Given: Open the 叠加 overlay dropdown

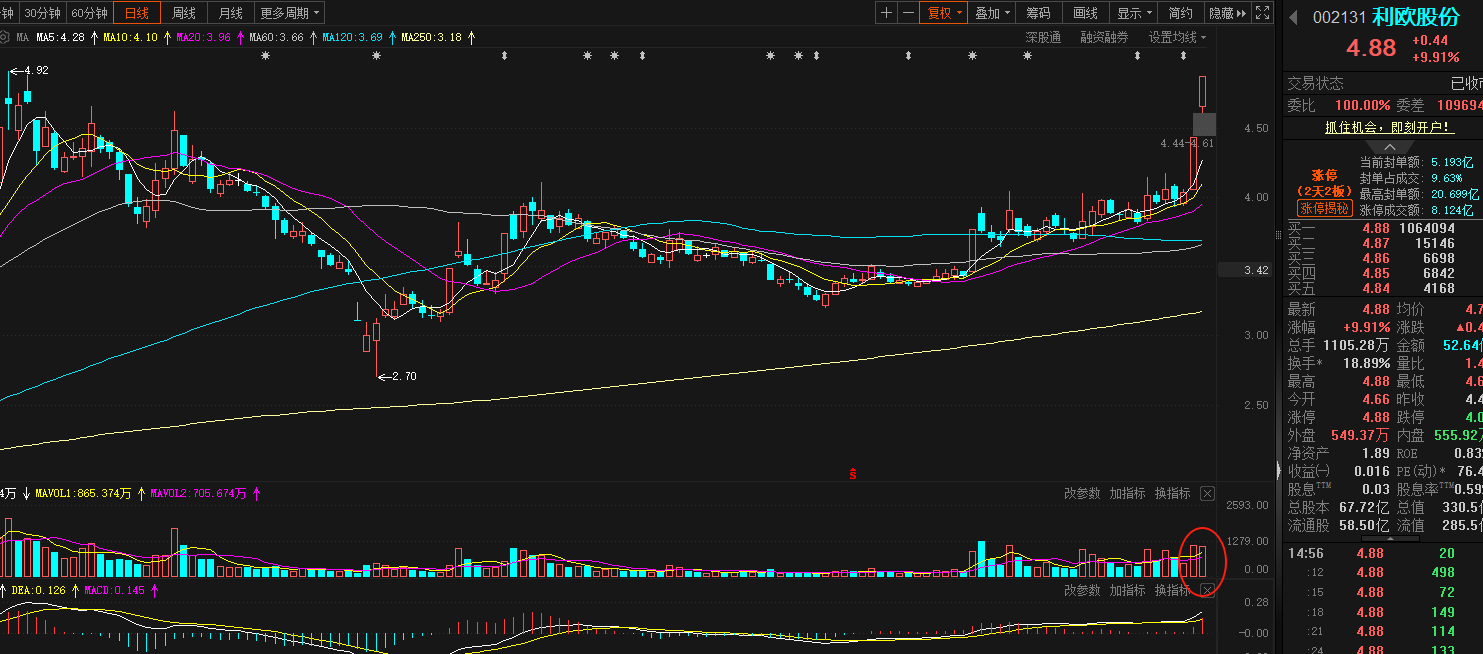Looking at the screenshot, I should pos(992,13).
